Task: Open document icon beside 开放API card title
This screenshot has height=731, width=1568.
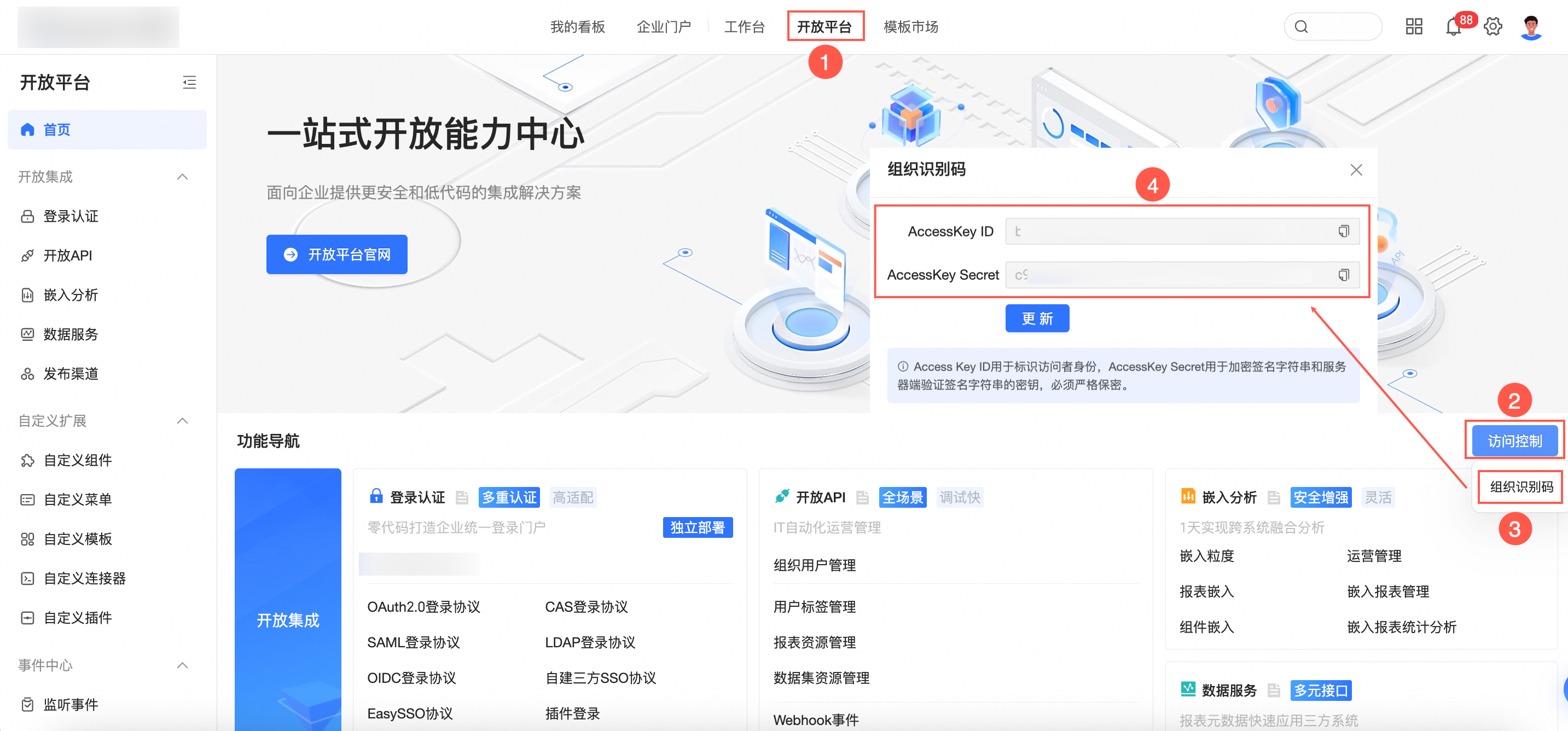Action: 862,497
